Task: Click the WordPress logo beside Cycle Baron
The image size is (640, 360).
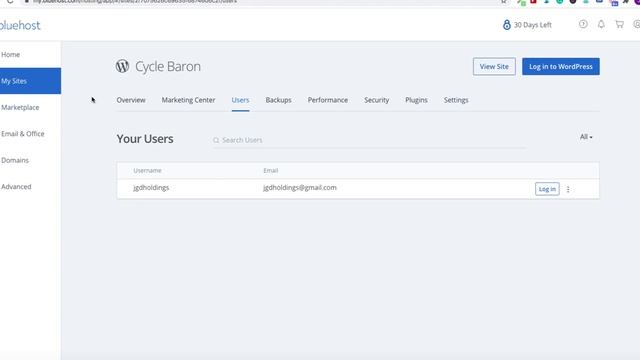Action: (x=122, y=66)
